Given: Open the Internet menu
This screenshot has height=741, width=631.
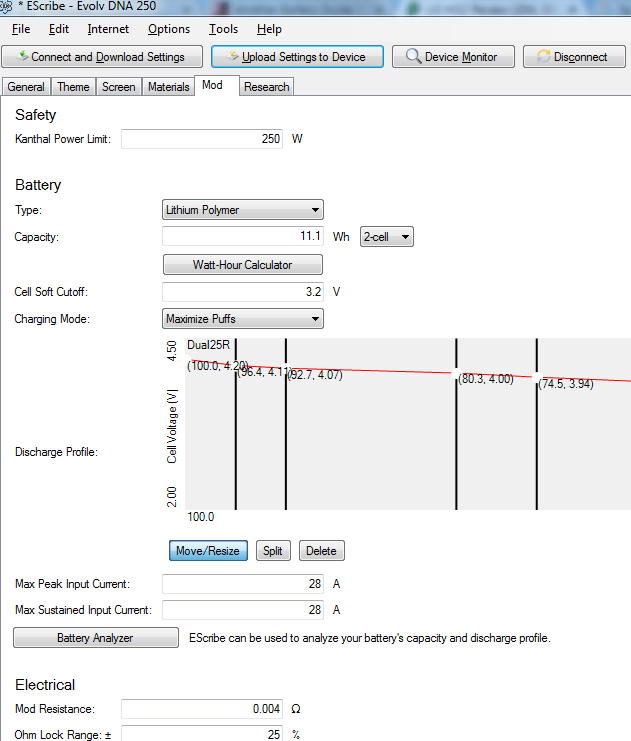Looking at the screenshot, I should point(108,29).
